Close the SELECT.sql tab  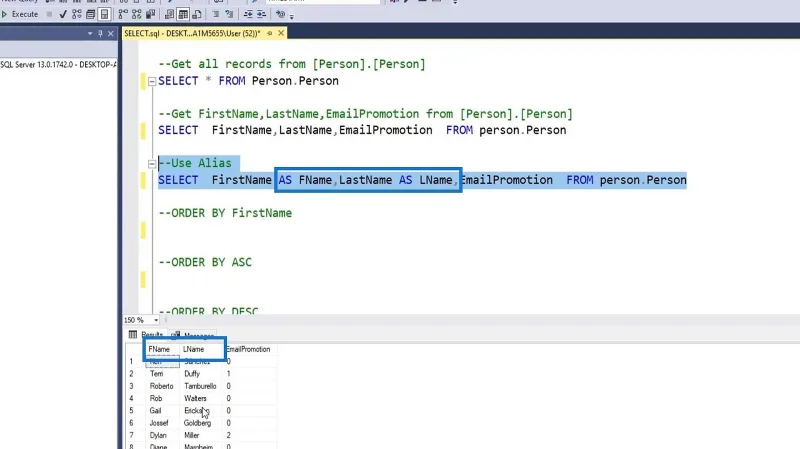tap(281, 33)
